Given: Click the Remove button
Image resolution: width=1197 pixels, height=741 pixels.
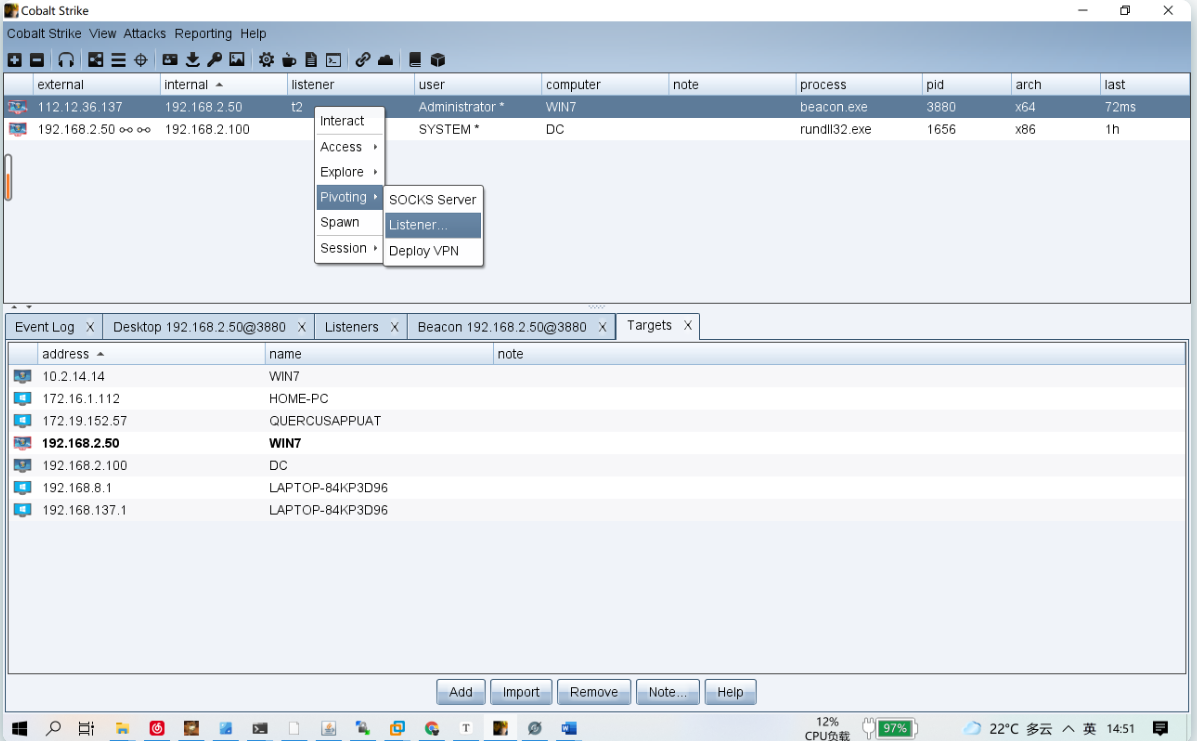Looking at the screenshot, I should 594,692.
